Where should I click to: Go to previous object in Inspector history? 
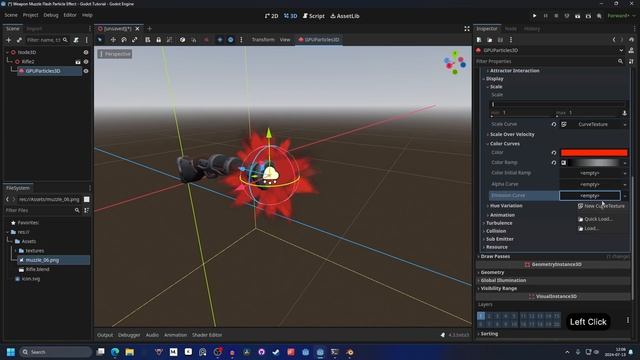(614, 40)
